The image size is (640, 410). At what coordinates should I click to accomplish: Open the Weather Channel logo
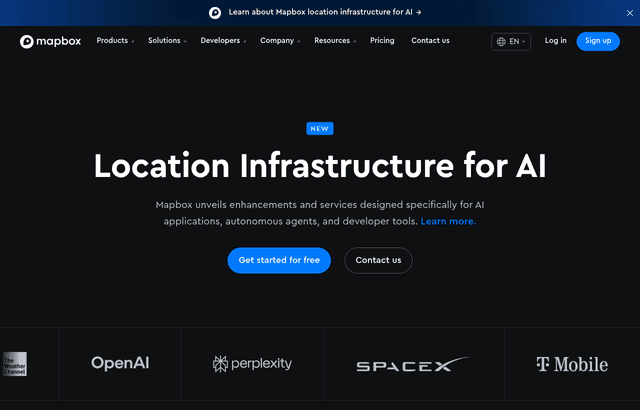pos(15,364)
